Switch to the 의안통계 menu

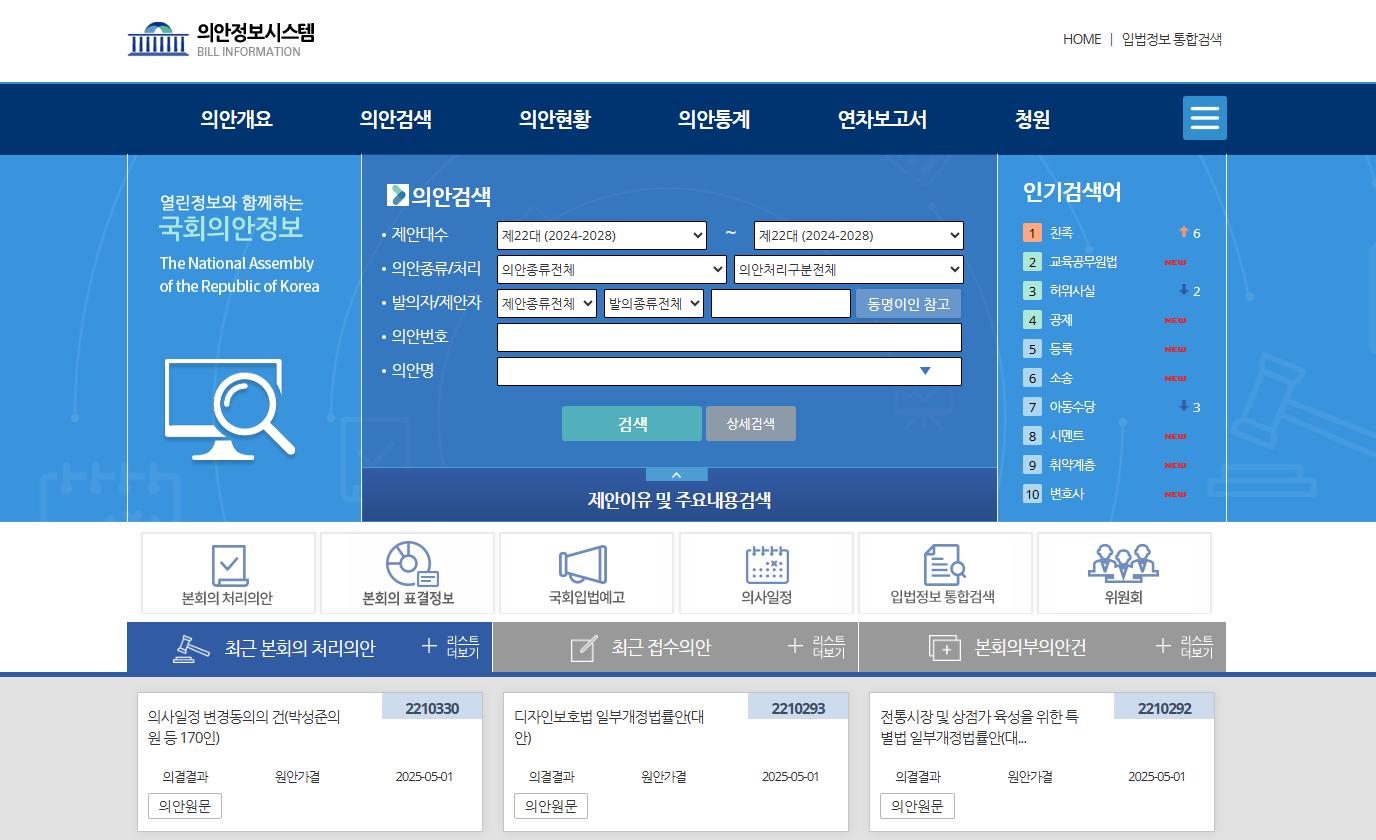713,118
